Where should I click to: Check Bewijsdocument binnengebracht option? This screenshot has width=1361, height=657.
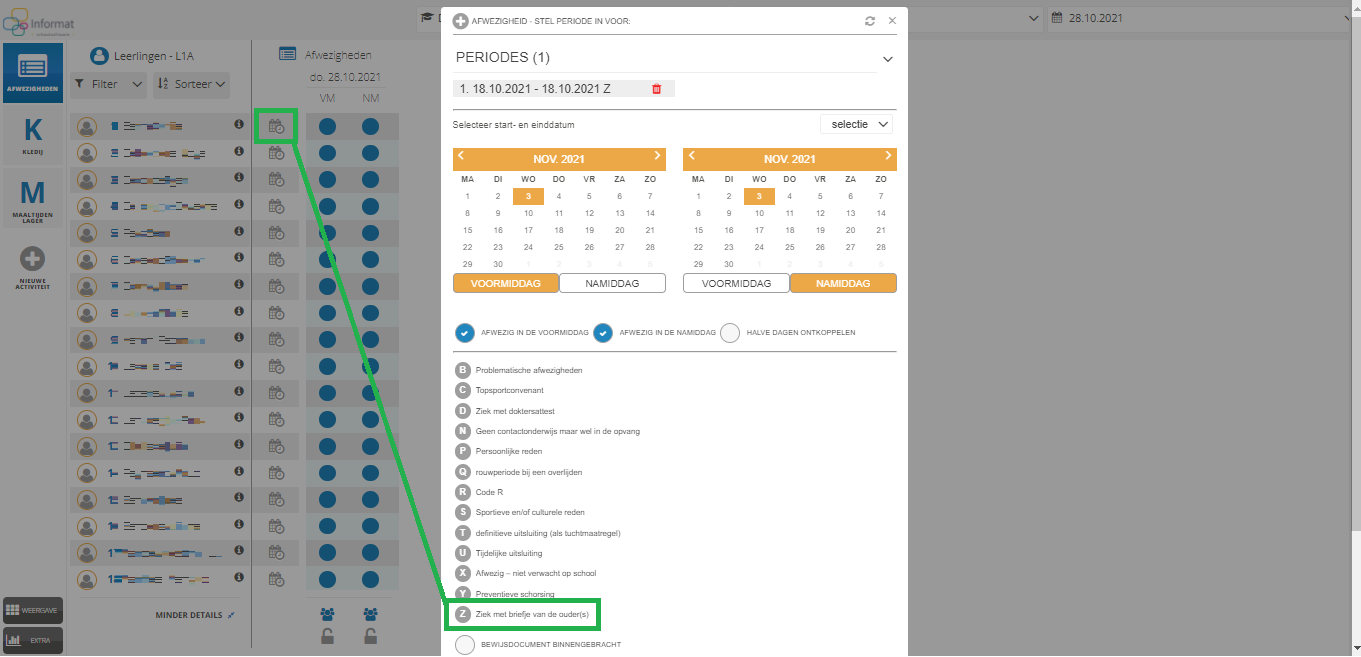click(x=465, y=645)
